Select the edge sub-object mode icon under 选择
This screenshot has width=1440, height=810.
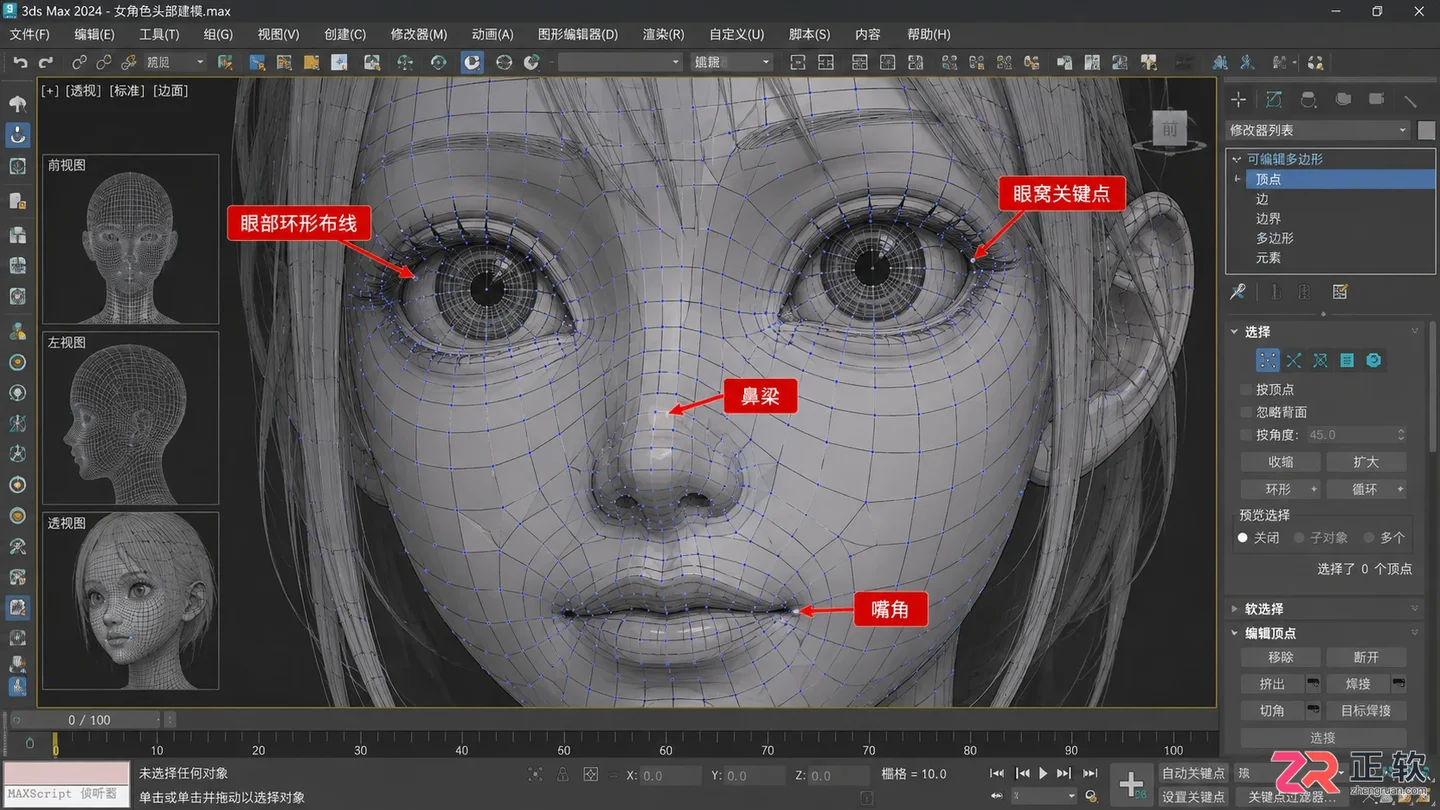pos(1294,360)
